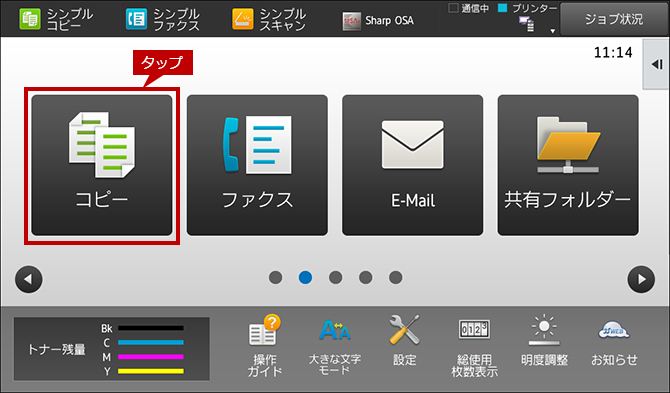
Task: Open Sharp OSA application
Action: (378, 21)
